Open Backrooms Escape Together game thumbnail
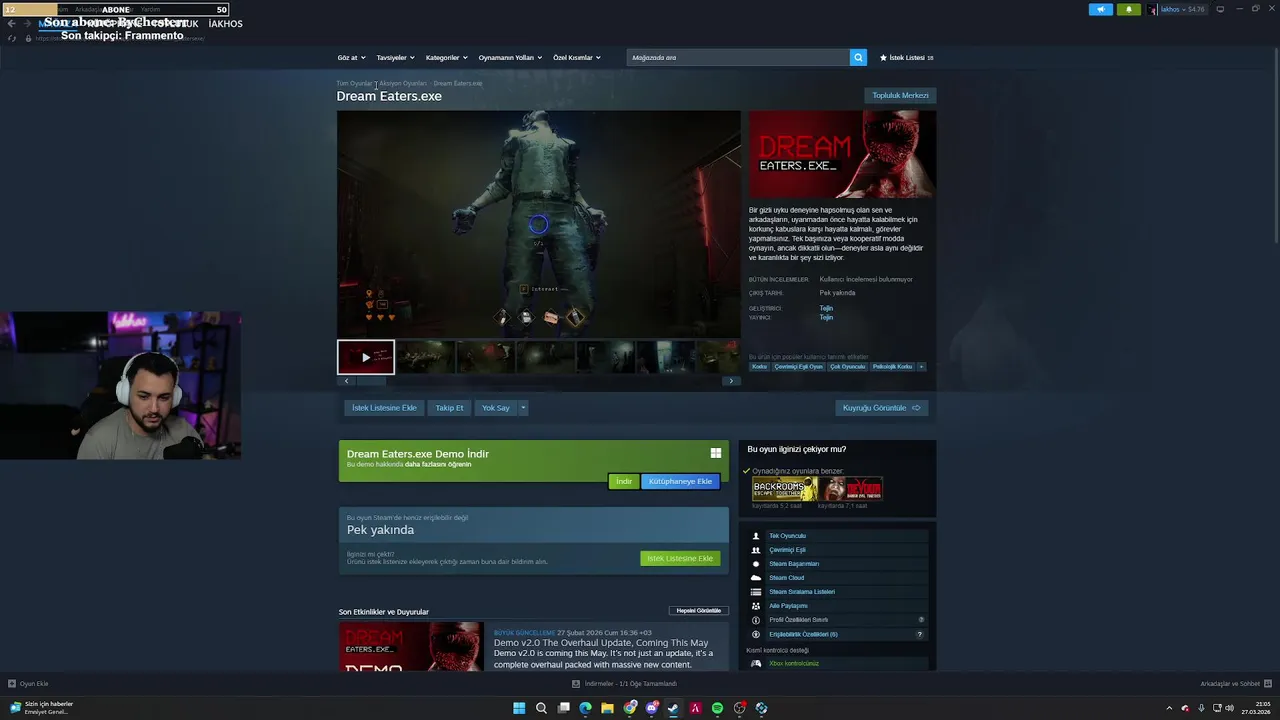This screenshot has width=1280, height=720. coord(784,489)
